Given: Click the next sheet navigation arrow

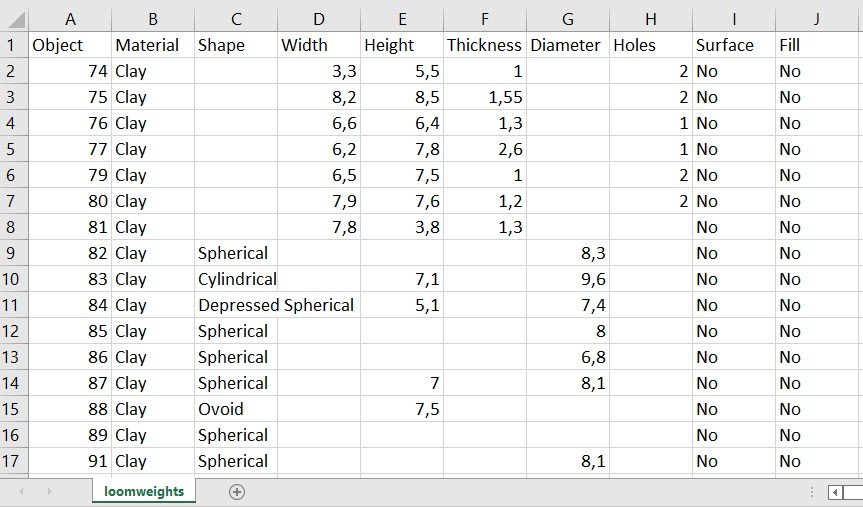Looking at the screenshot, I should click(x=50, y=492).
